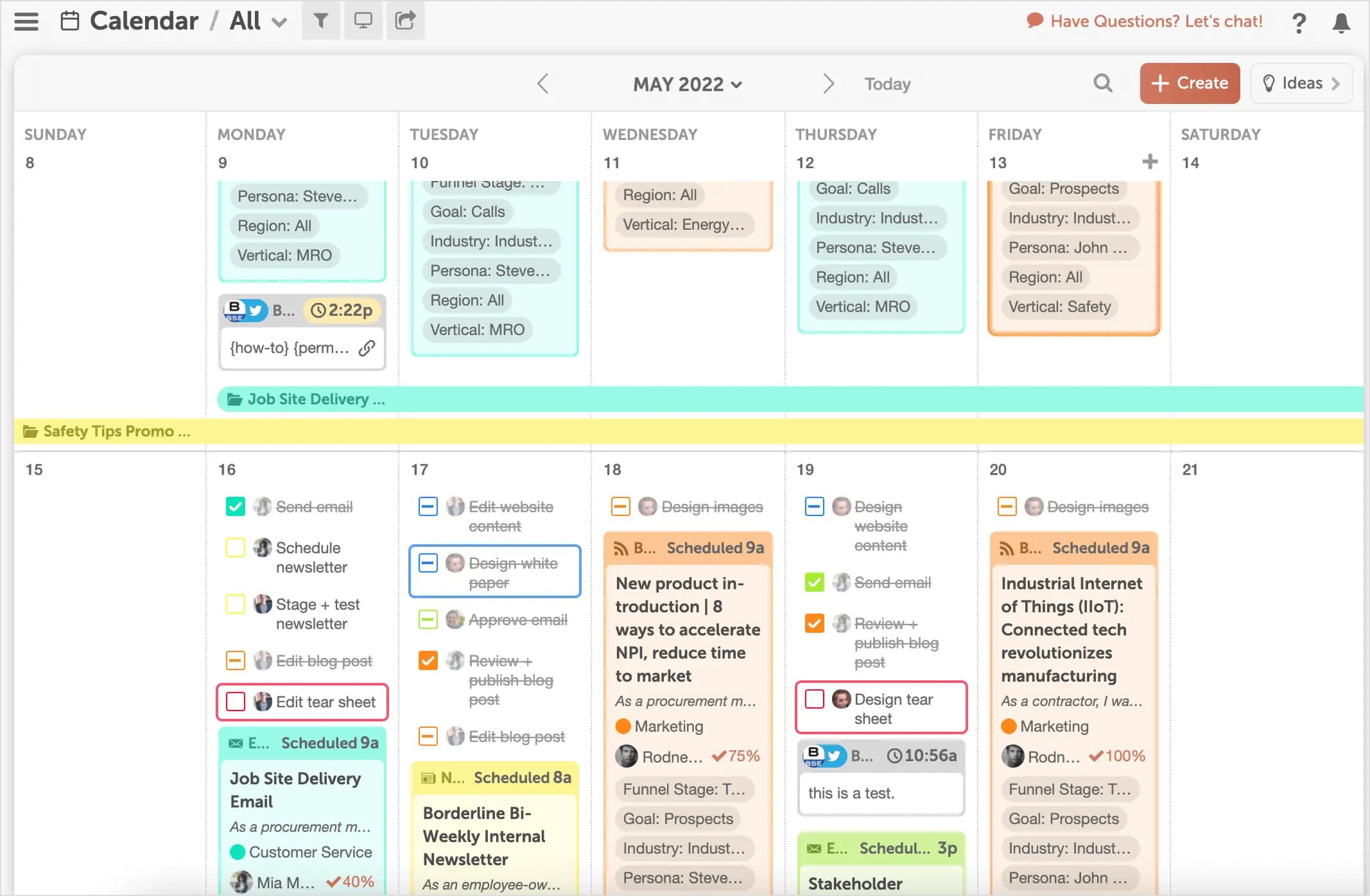
Task: Click the help question mark icon
Action: [x=1300, y=21]
